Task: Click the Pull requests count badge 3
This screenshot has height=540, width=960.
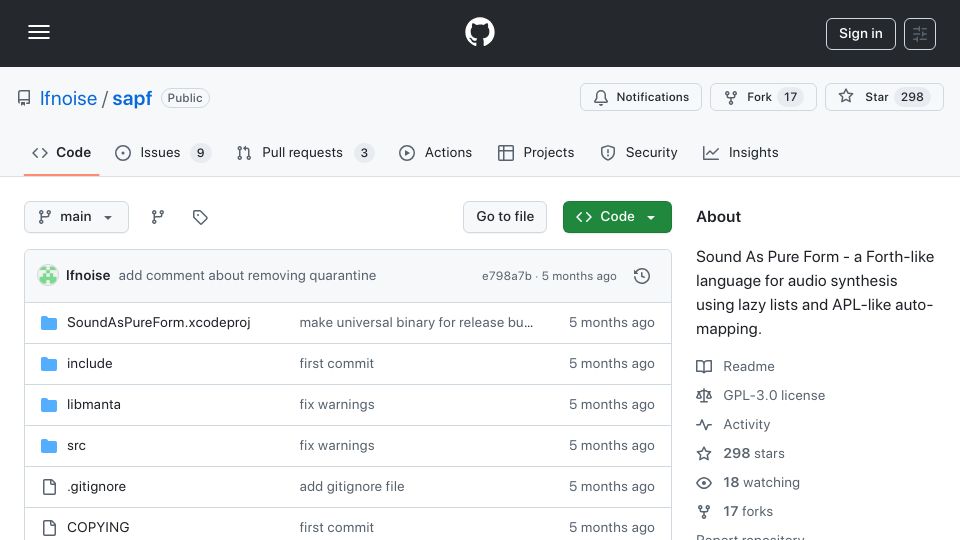Action: coord(364,152)
